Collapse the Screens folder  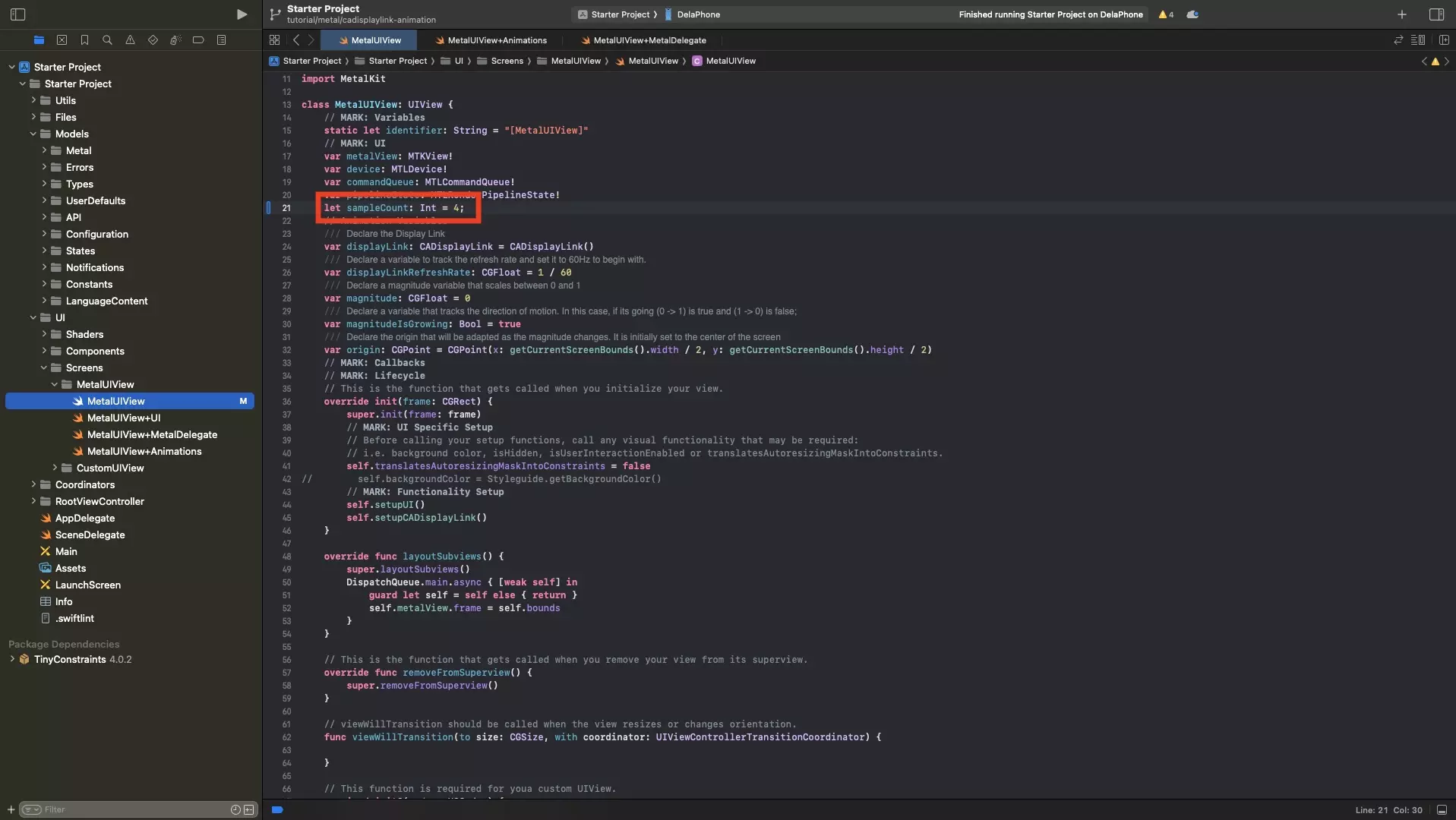pos(44,367)
